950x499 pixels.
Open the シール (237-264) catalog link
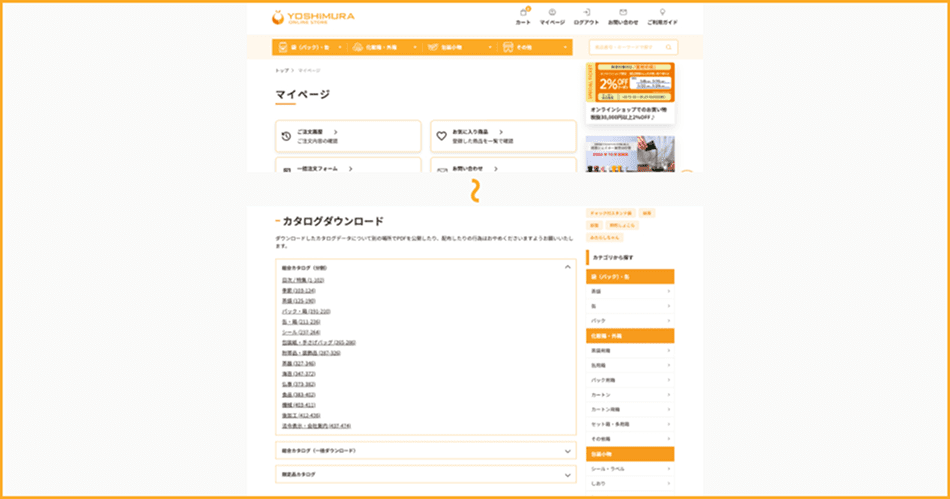point(301,332)
